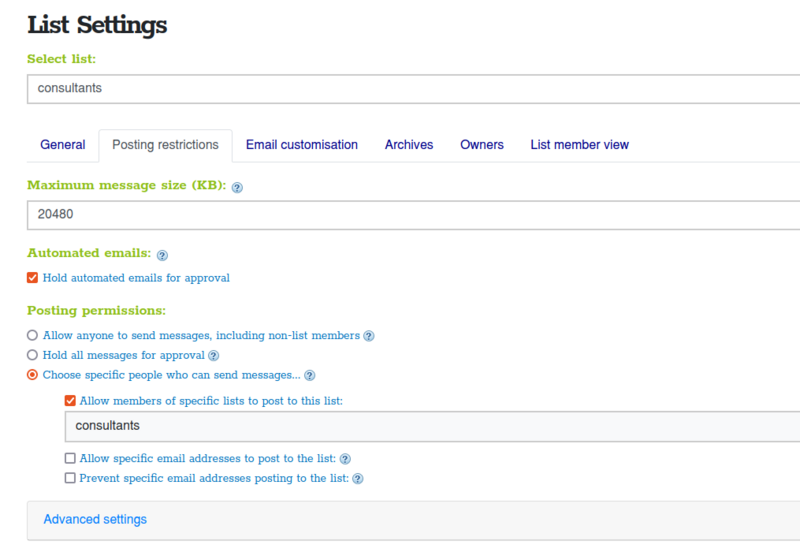Select Allow anyone to send messages radio
800x552 pixels.
[33, 336]
